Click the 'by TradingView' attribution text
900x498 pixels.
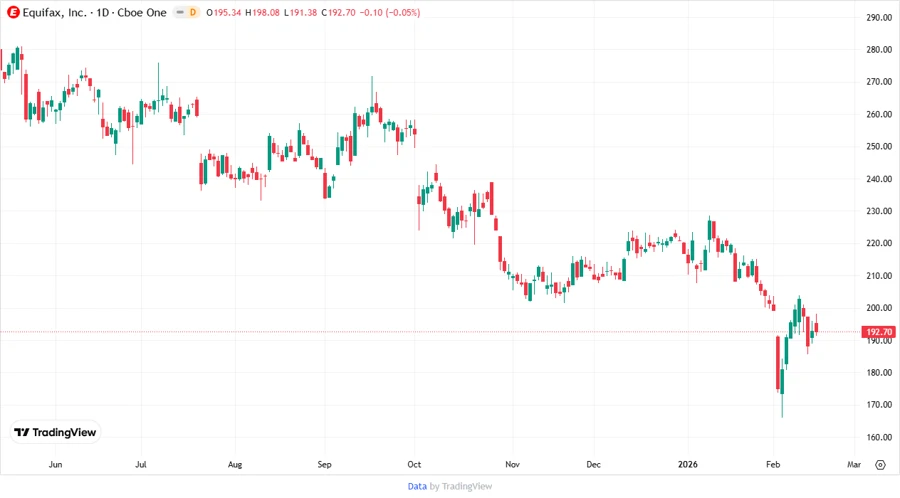click(x=461, y=487)
